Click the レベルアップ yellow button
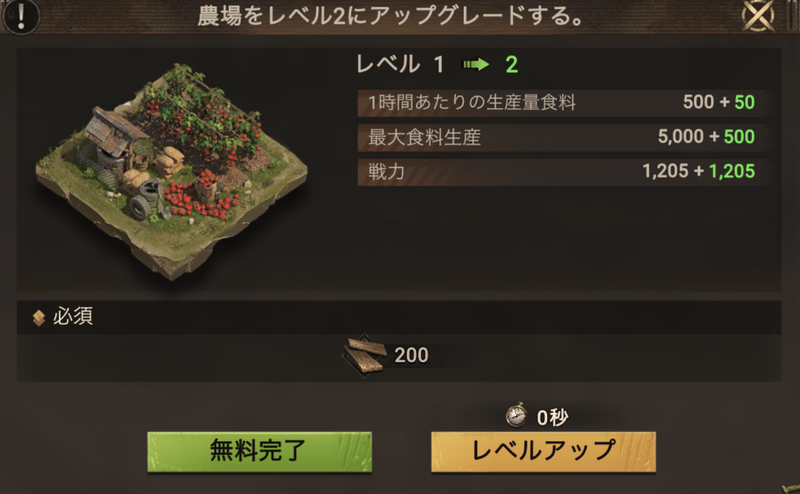This screenshot has height=494, width=800. point(543,452)
